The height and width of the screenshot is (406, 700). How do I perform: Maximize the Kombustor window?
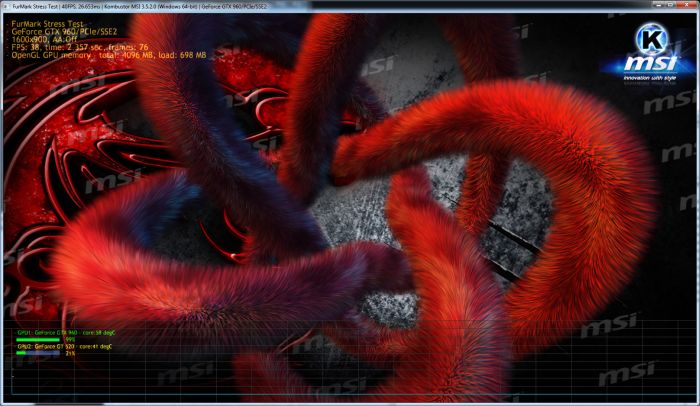point(671,4)
